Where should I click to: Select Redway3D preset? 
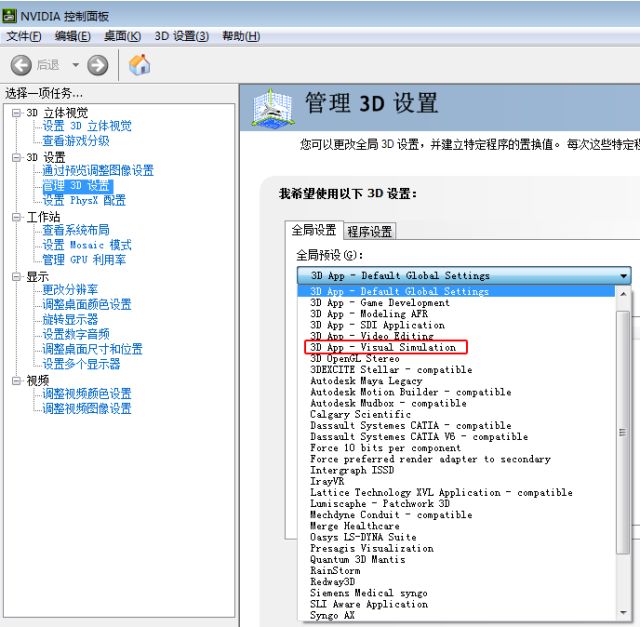pyautogui.click(x=456, y=582)
